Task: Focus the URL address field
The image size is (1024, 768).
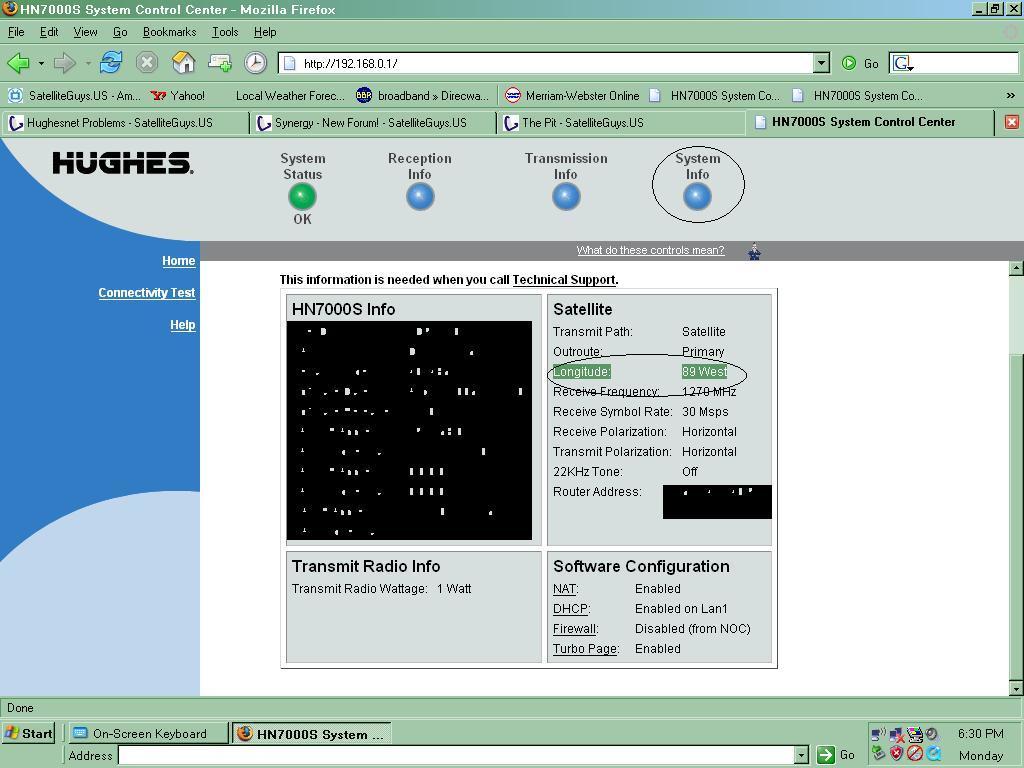Action: [555, 63]
